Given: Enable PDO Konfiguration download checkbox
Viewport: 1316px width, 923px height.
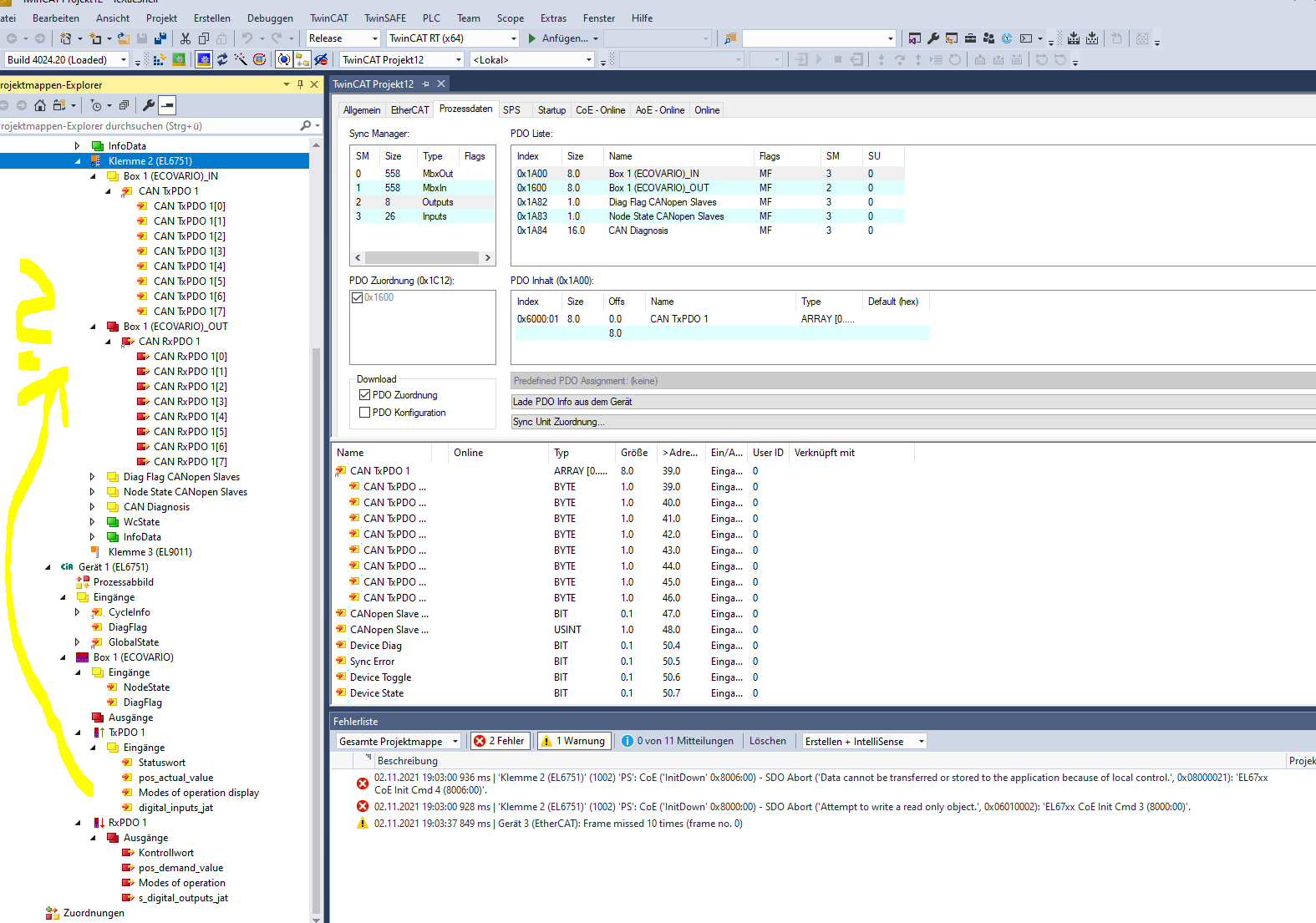Looking at the screenshot, I should (x=364, y=413).
